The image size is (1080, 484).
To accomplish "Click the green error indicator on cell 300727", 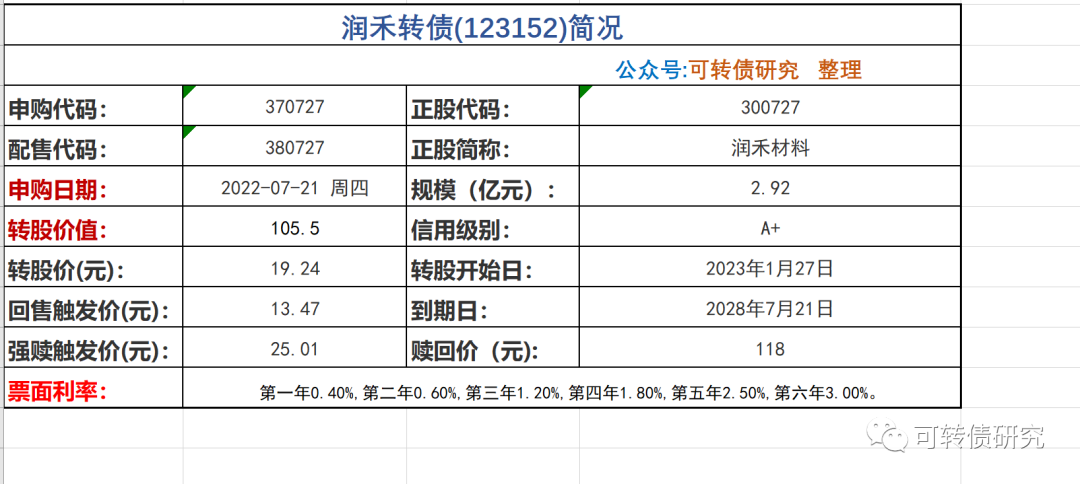I will coord(584,91).
